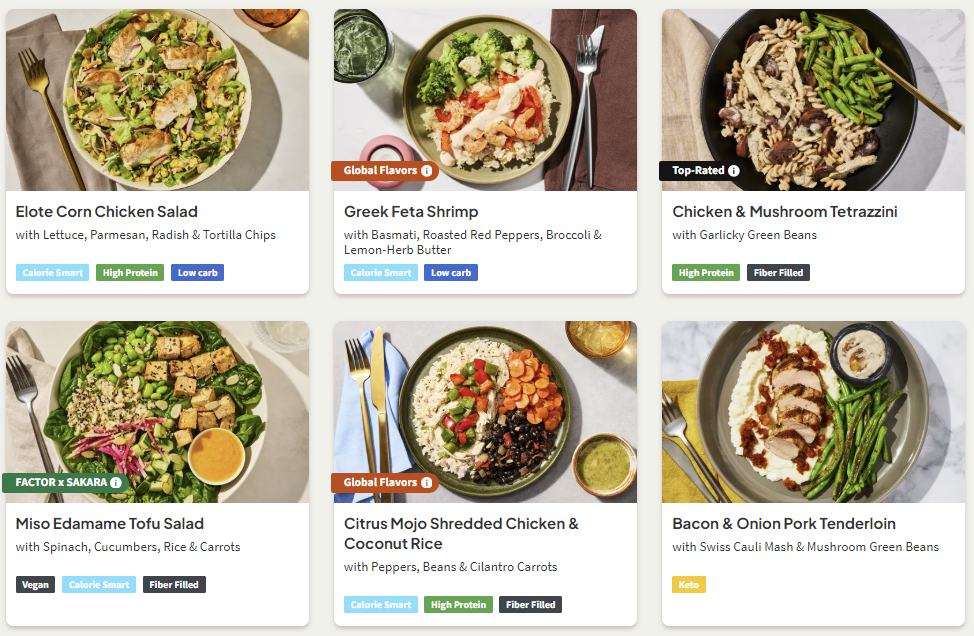Click Low carb tag on Elote Corn Salad
This screenshot has height=636, width=974.
coord(197,273)
